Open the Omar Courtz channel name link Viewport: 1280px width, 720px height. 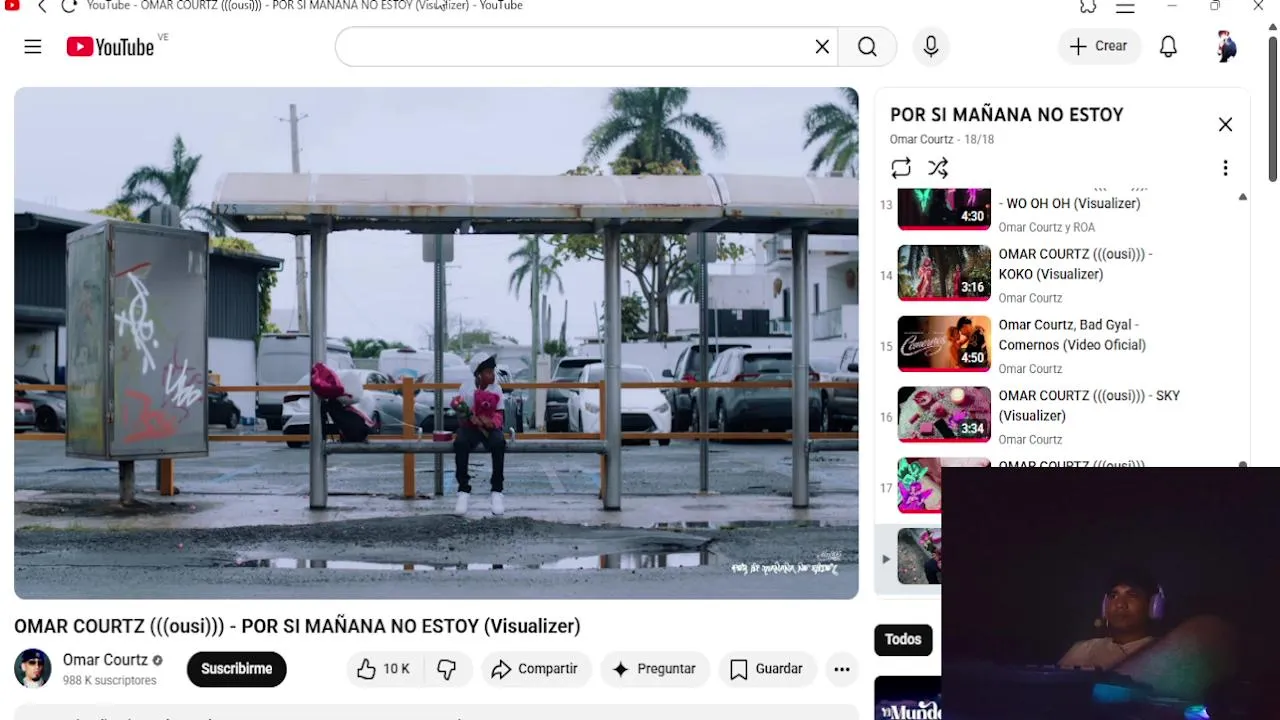tap(105, 660)
